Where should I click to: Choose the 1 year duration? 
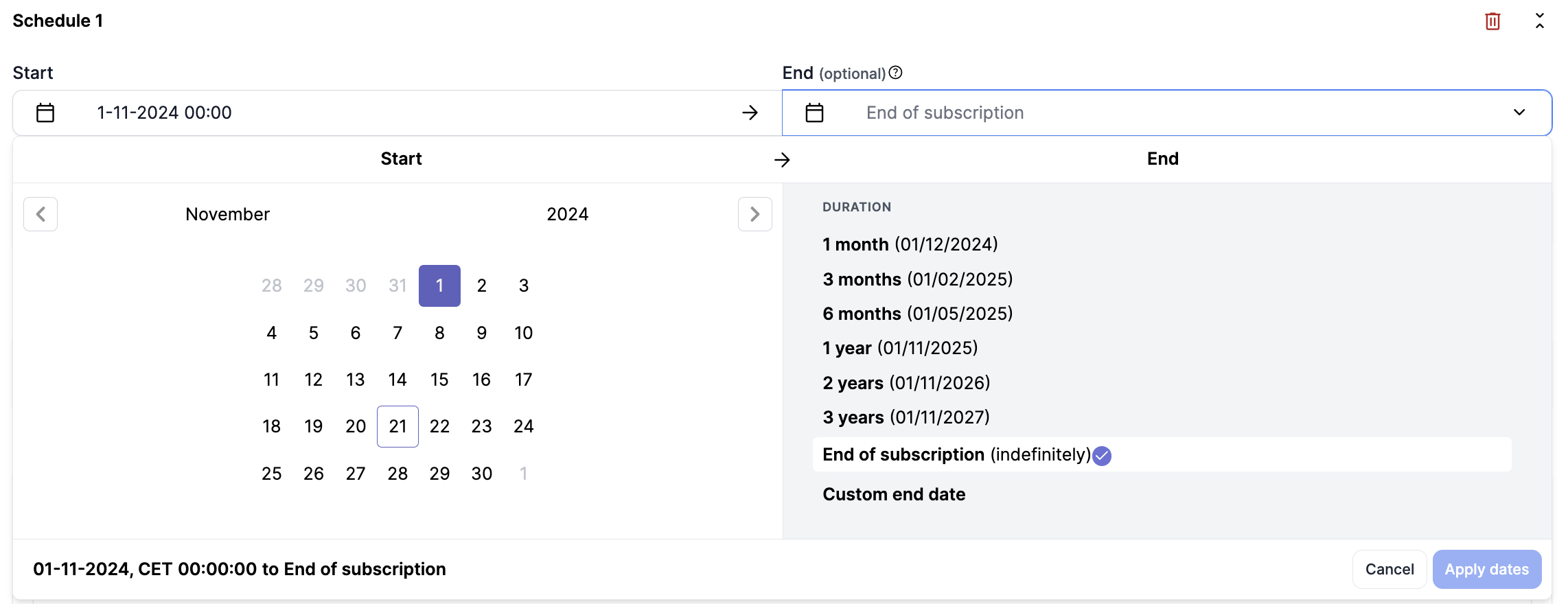(x=899, y=348)
